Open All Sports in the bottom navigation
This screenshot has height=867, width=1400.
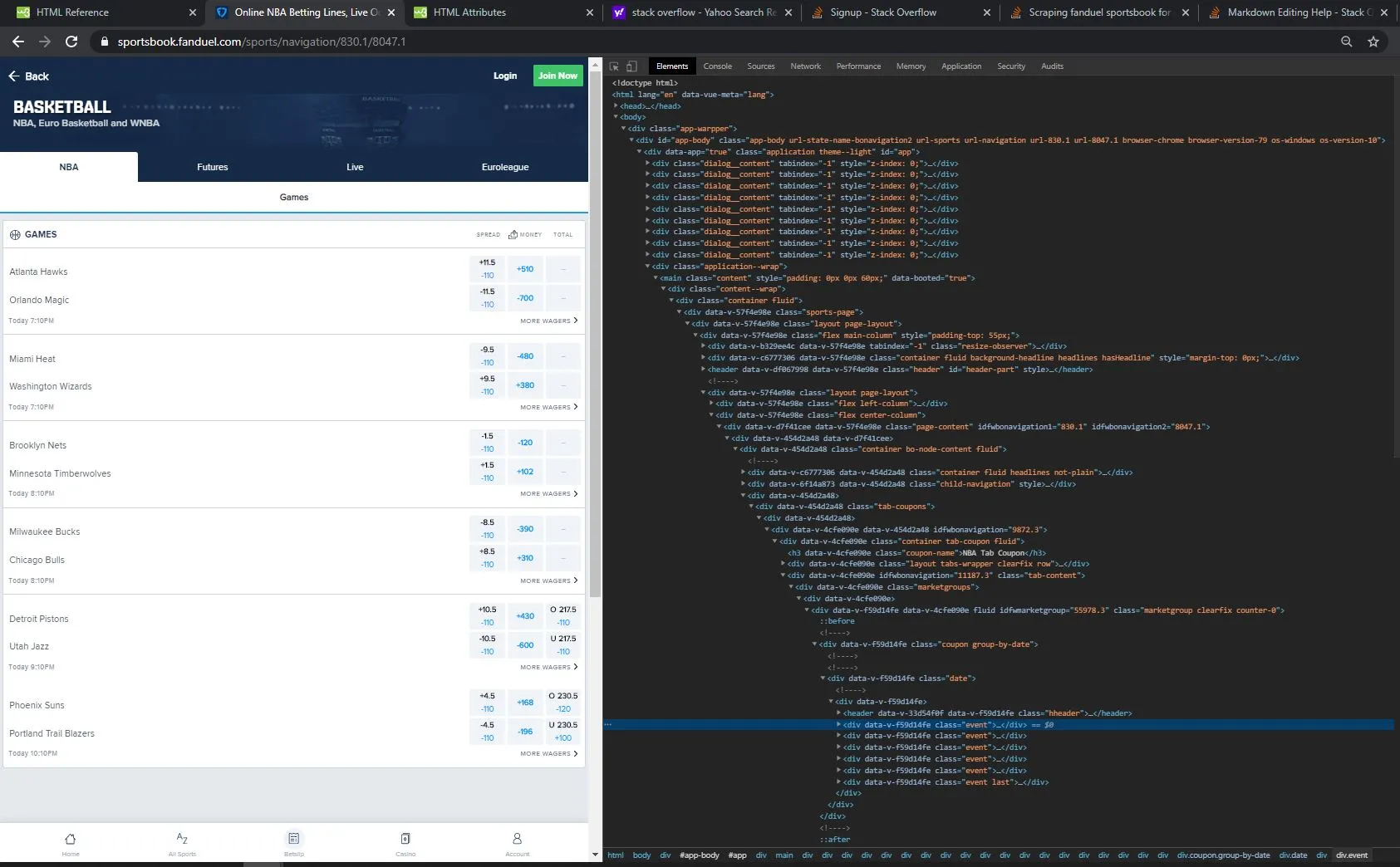182,844
